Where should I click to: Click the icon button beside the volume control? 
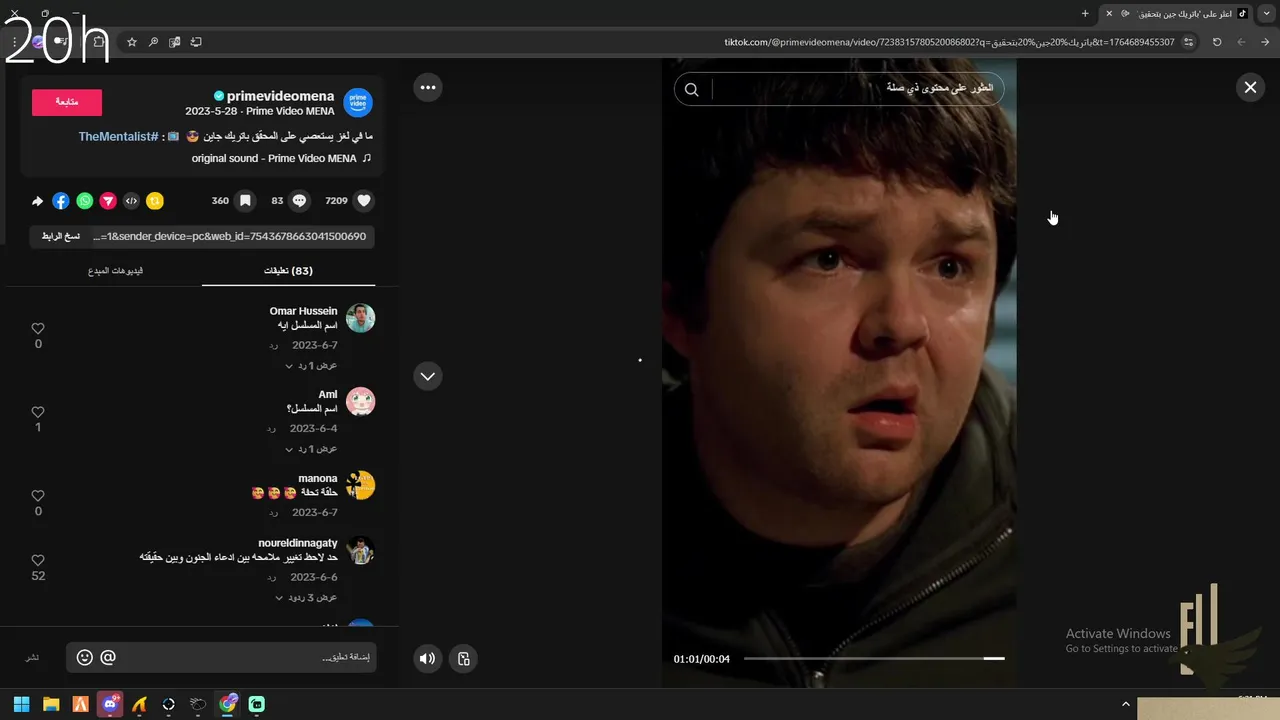[x=464, y=658]
